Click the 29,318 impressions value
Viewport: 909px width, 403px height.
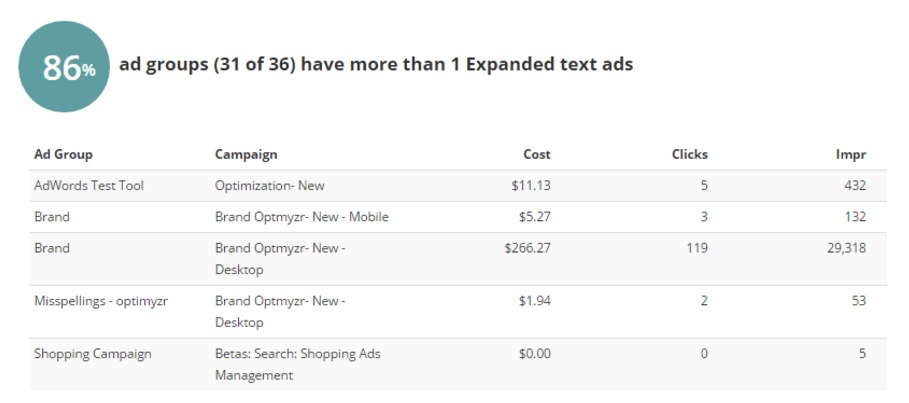[846, 248]
